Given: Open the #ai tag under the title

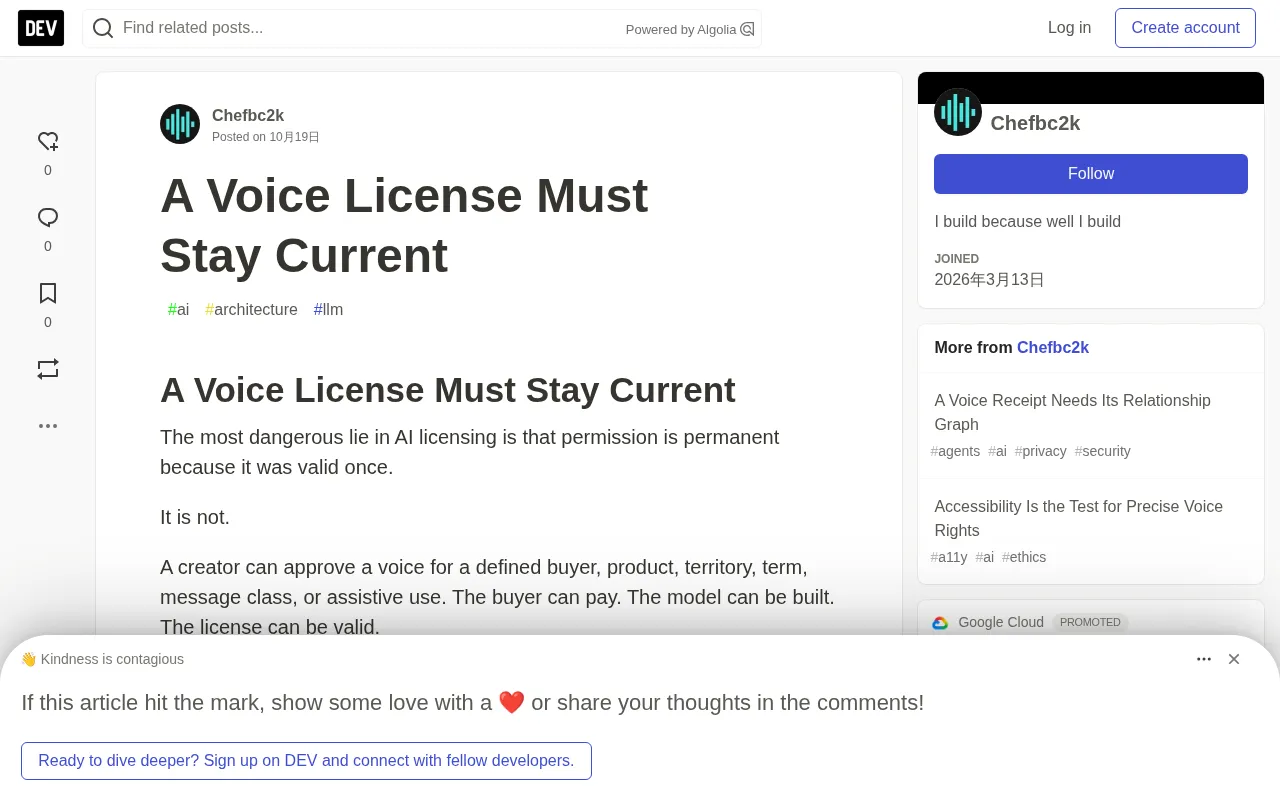Looking at the screenshot, I should tap(178, 309).
